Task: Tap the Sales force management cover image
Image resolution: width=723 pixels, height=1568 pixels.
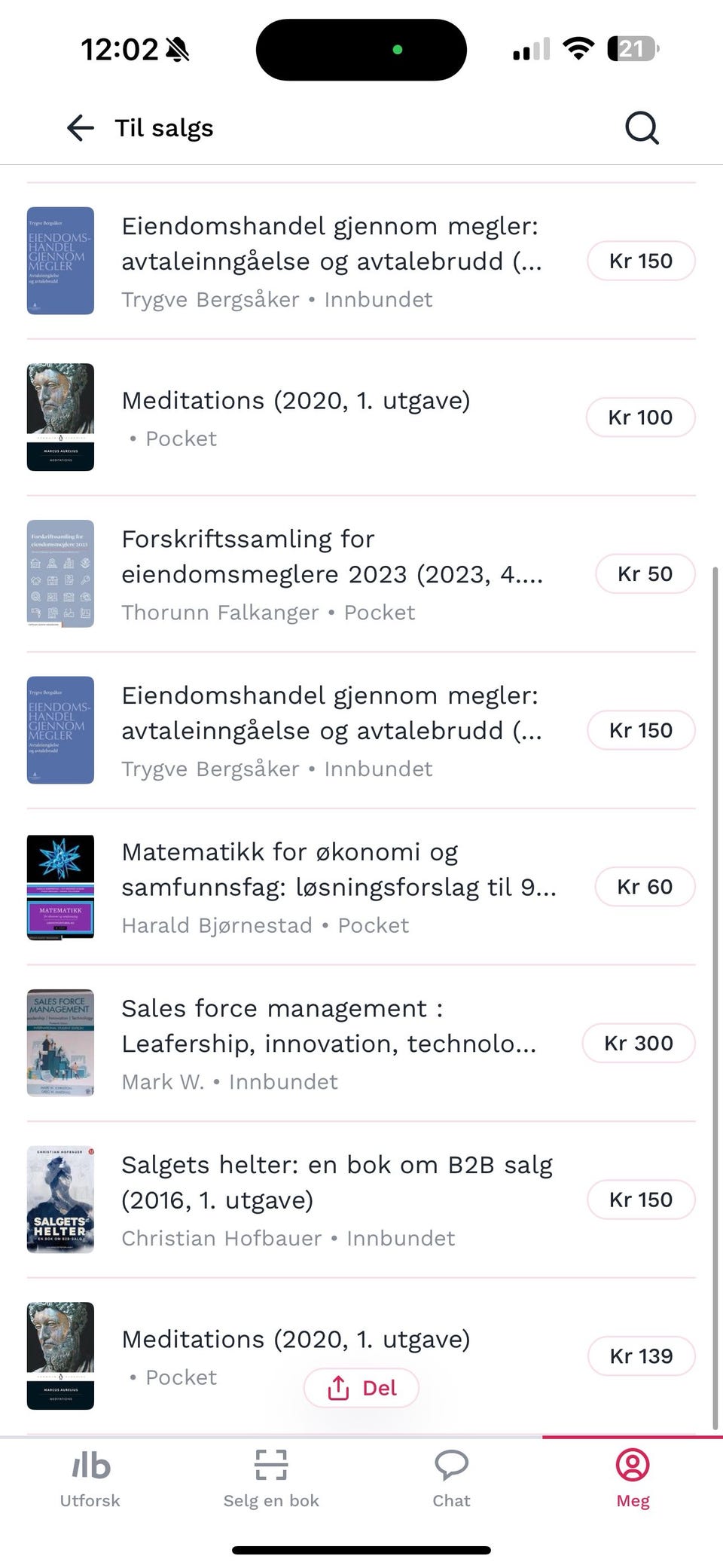Action: pos(60,1043)
